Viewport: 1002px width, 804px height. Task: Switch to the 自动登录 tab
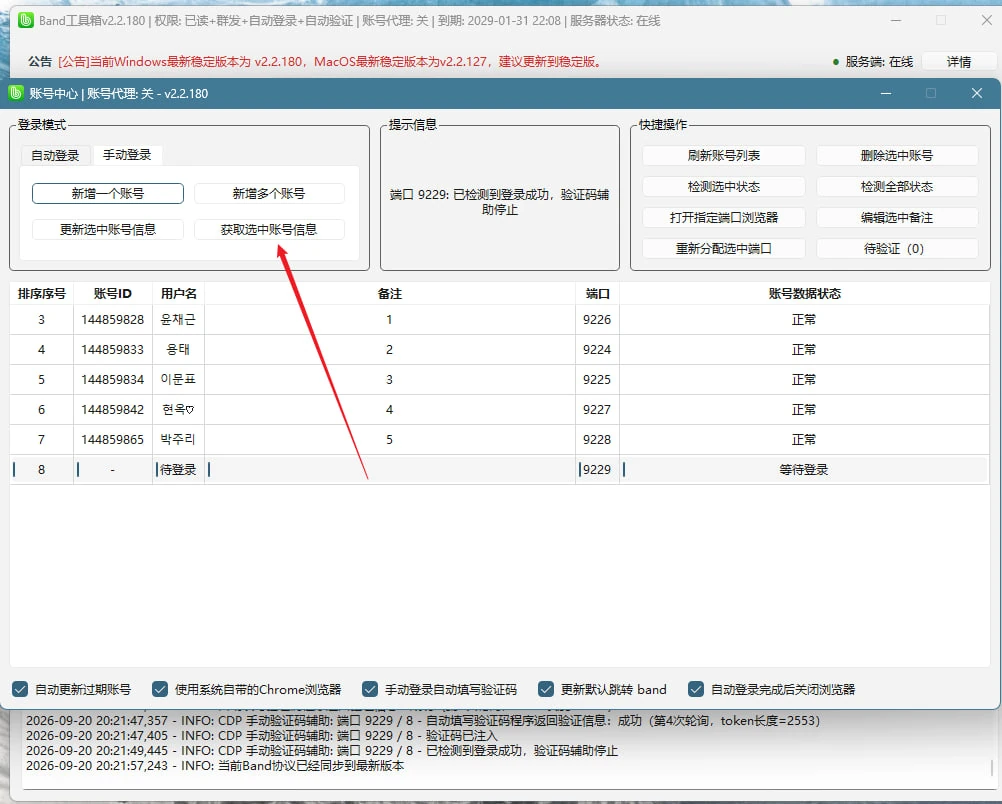coord(55,155)
